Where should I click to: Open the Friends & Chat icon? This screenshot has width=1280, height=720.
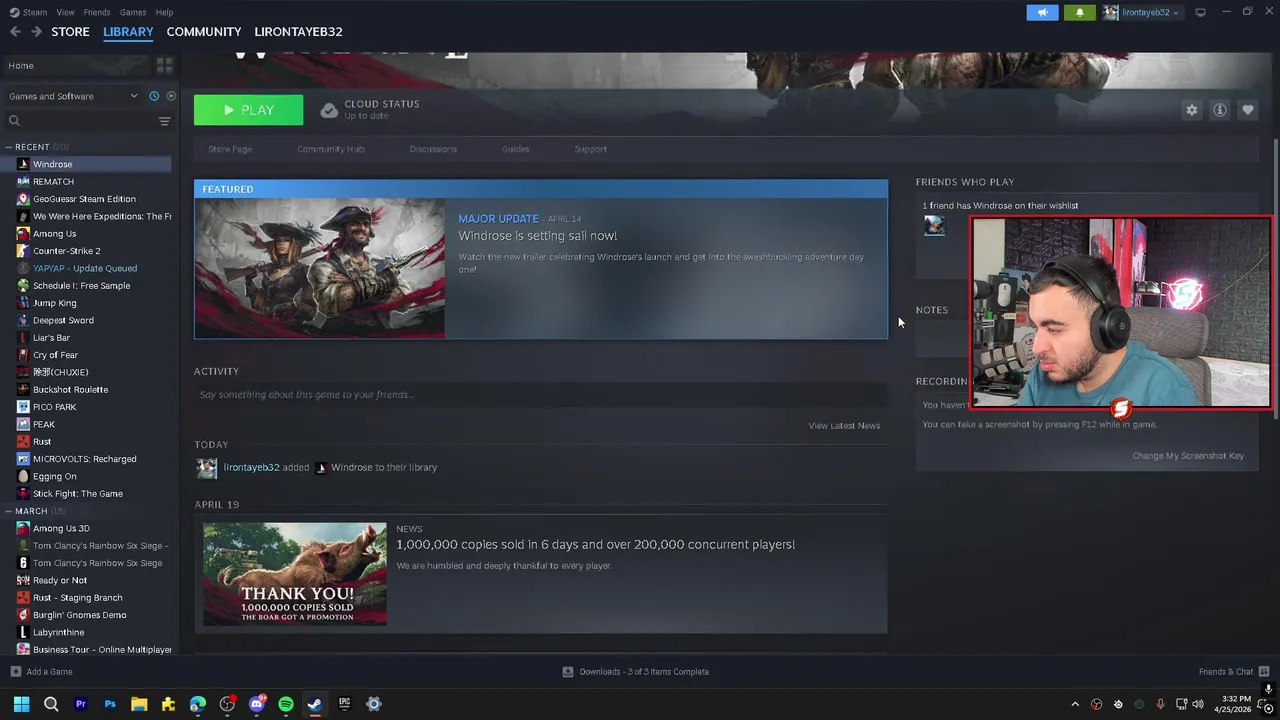pyautogui.click(x=1264, y=672)
